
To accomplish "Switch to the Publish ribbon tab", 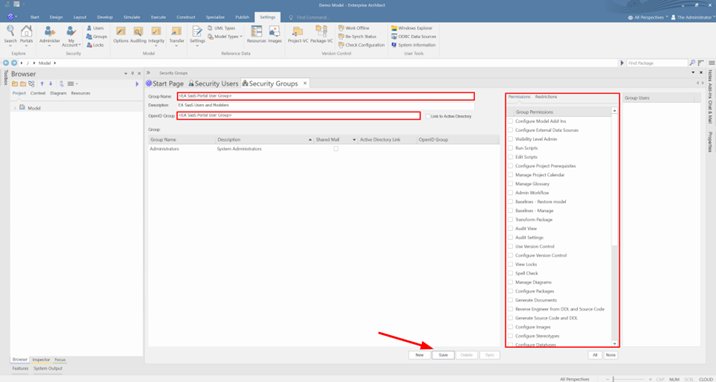I will tap(242, 17).
